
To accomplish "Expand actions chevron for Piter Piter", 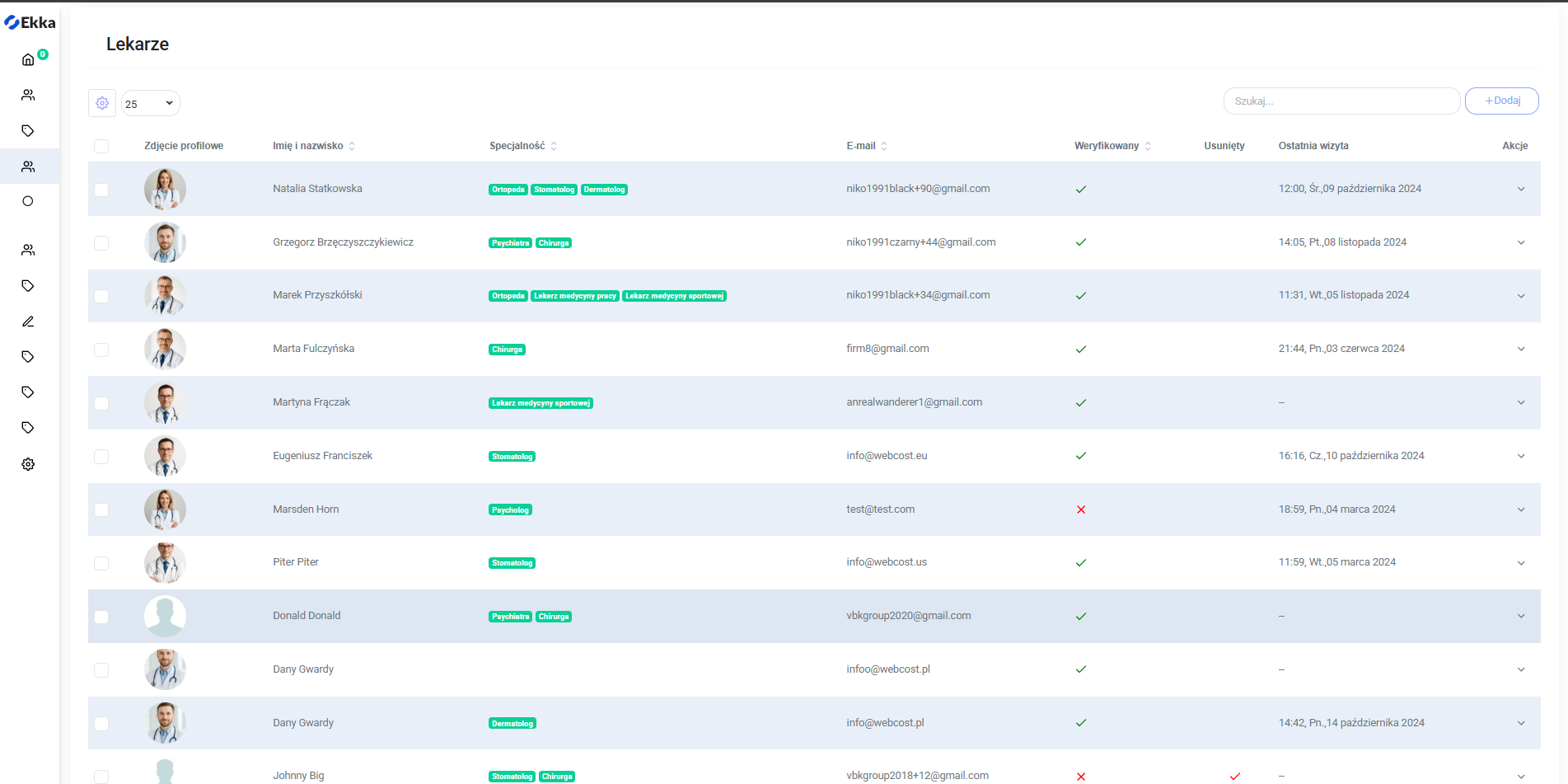I will (1520, 562).
